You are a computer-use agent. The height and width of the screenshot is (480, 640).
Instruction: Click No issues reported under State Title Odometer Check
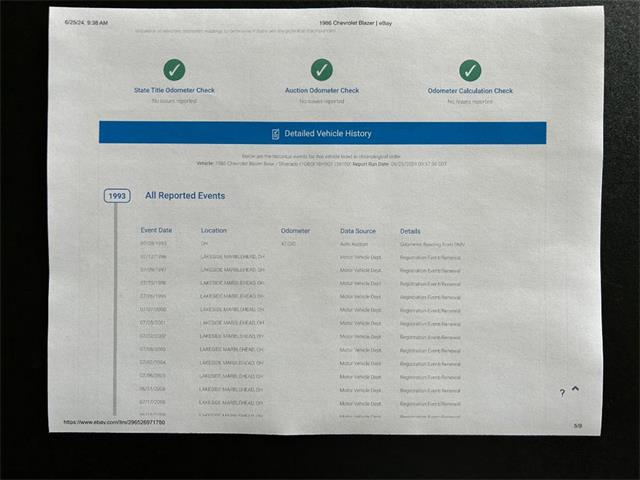(x=174, y=101)
